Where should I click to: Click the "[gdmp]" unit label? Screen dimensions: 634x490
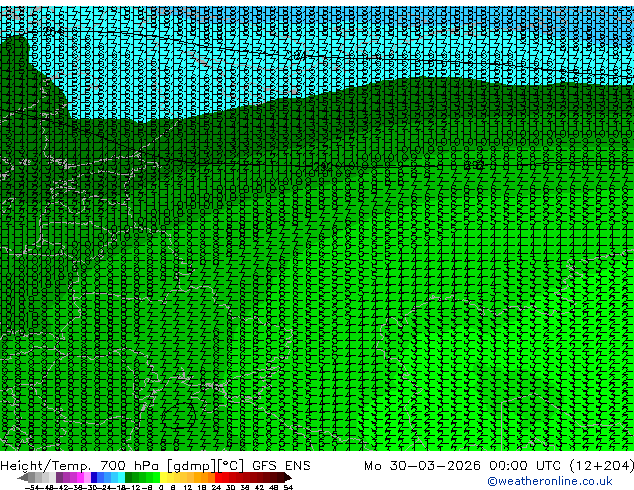191,466
